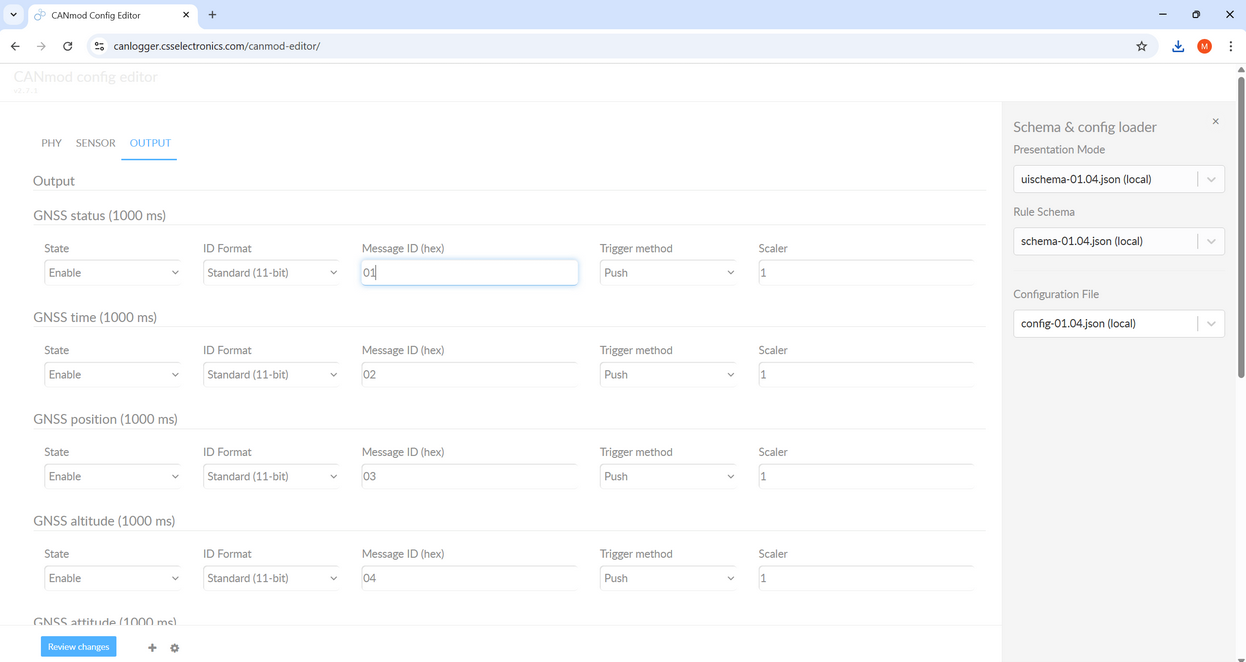The width and height of the screenshot is (1246, 662).
Task: Open GNSS status ID Format dropdown
Action: coord(271,273)
